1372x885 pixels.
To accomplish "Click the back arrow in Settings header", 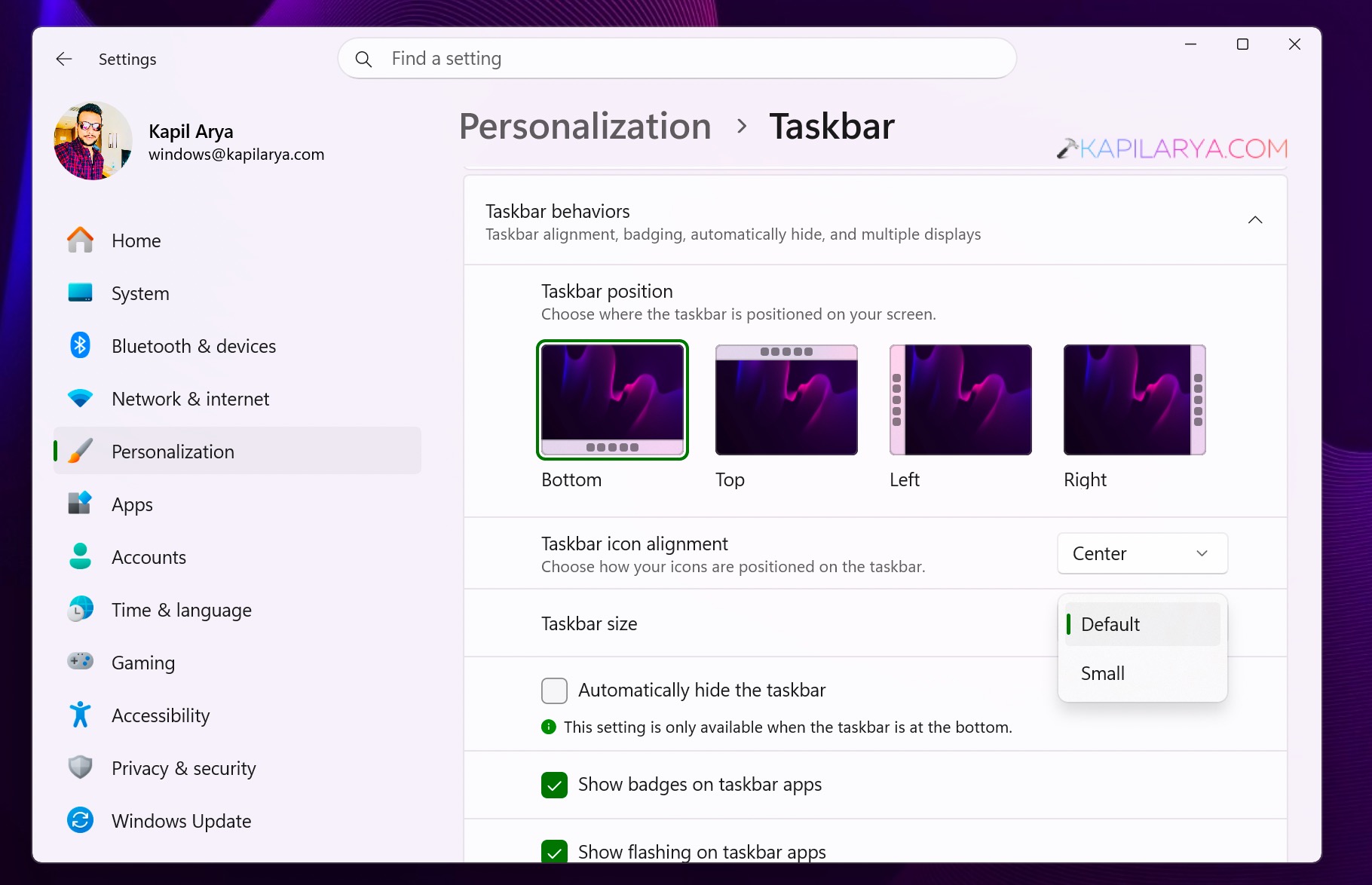I will coord(64,59).
